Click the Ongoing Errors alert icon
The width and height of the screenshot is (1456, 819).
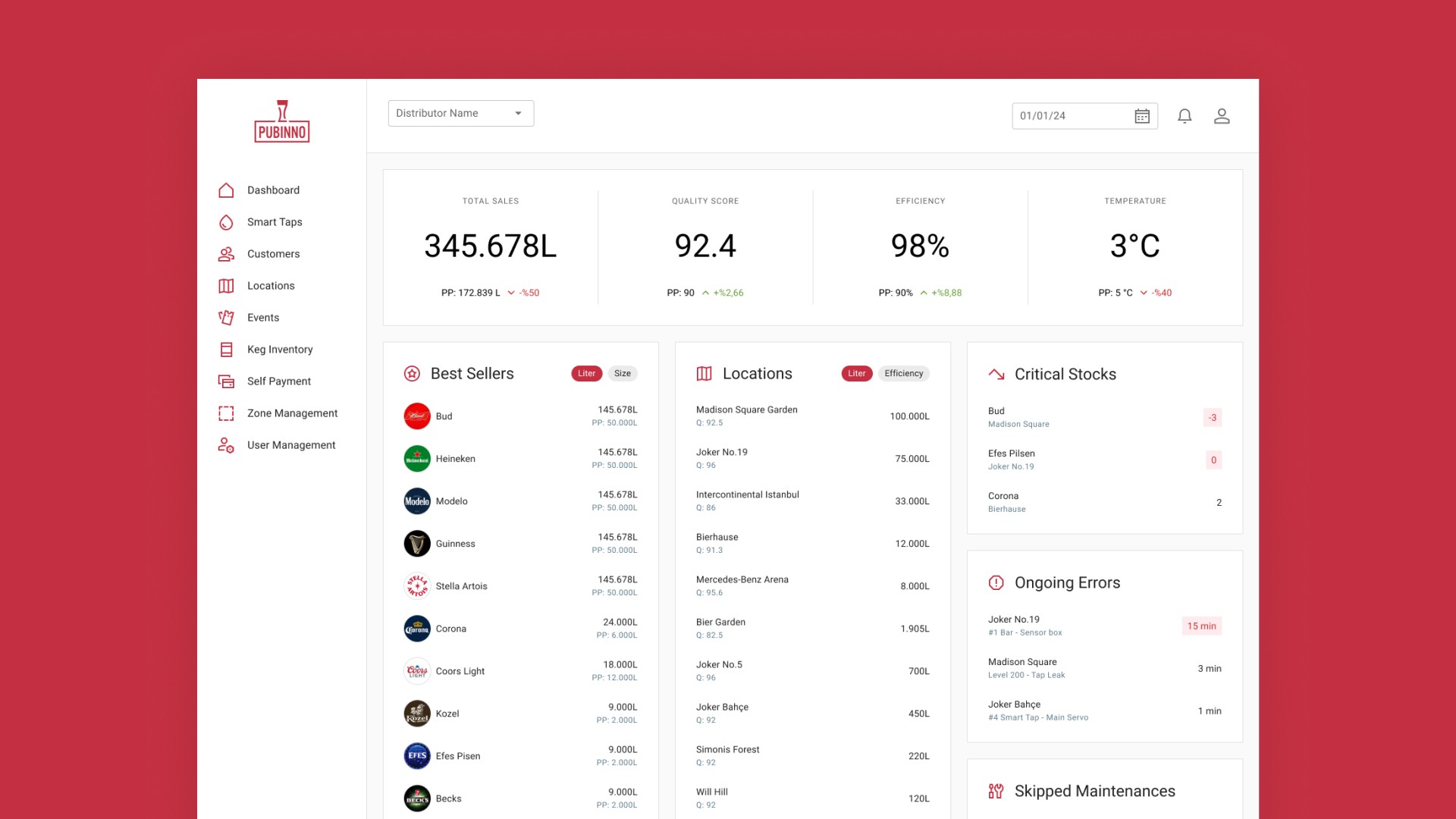tap(996, 582)
